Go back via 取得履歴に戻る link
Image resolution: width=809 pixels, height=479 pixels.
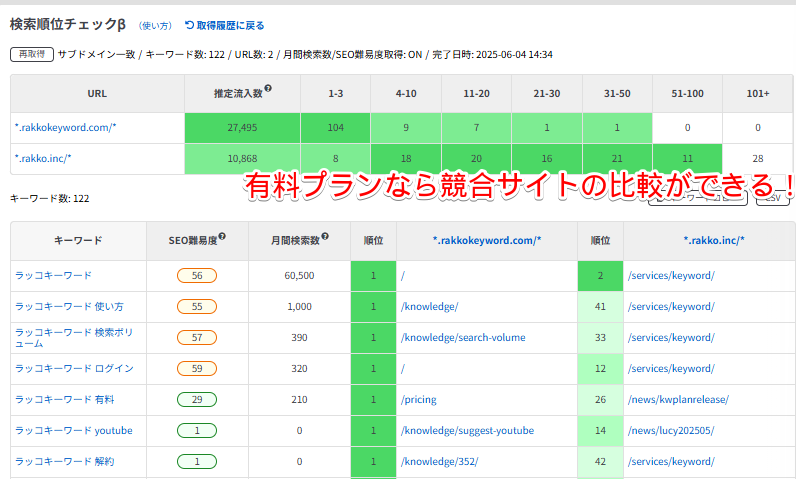coord(224,25)
